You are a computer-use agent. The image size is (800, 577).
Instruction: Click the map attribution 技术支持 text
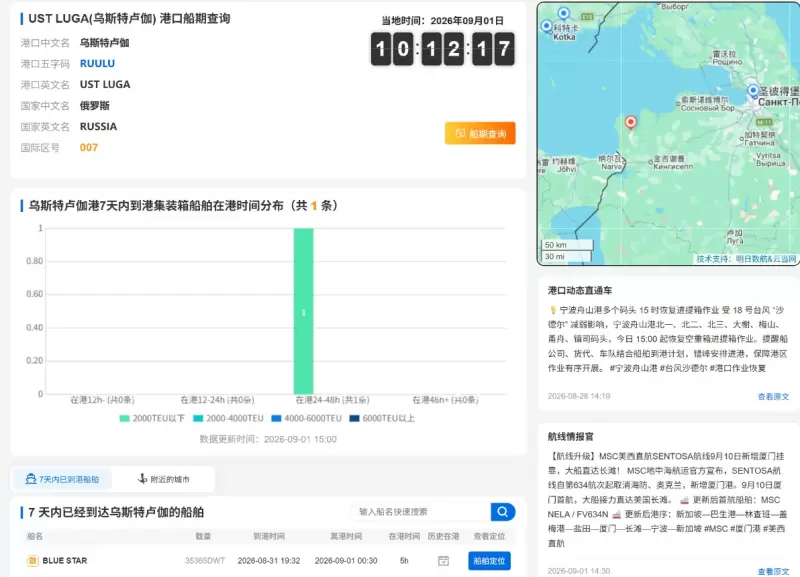[746, 259]
